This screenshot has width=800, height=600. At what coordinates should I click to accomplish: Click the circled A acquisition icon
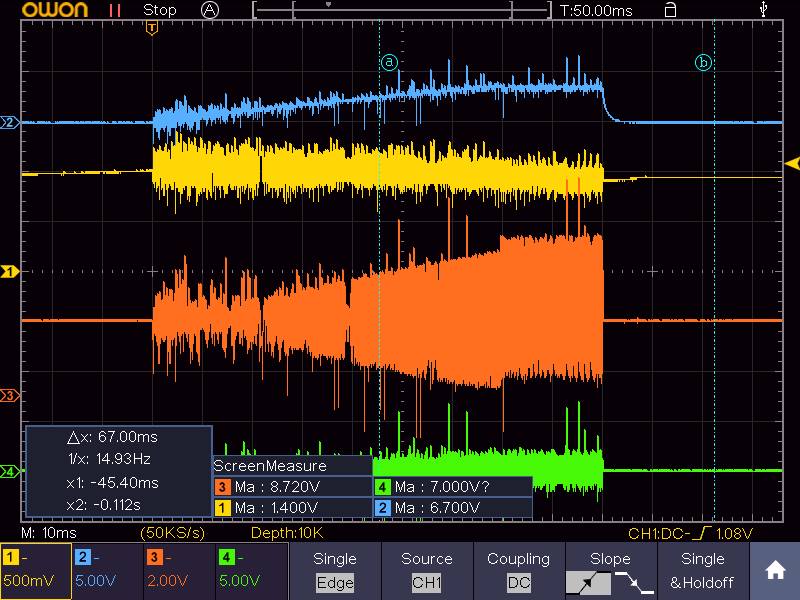pyautogui.click(x=210, y=10)
